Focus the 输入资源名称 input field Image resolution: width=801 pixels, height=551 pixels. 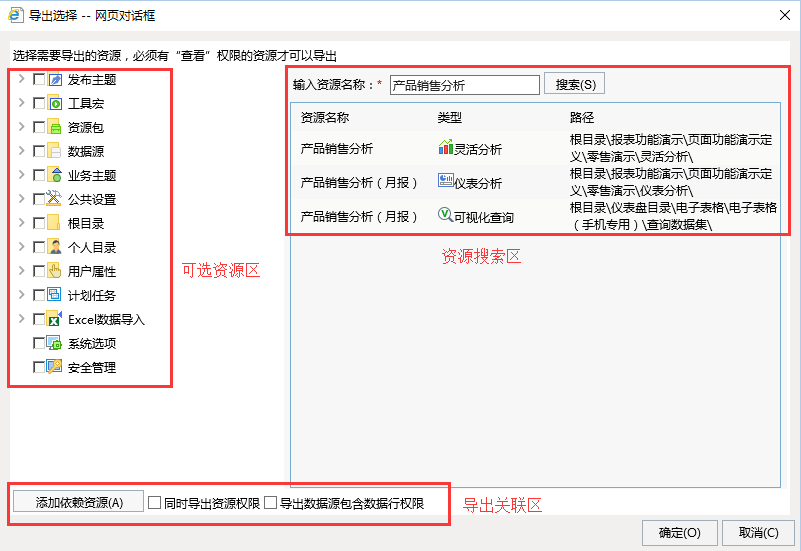465,85
